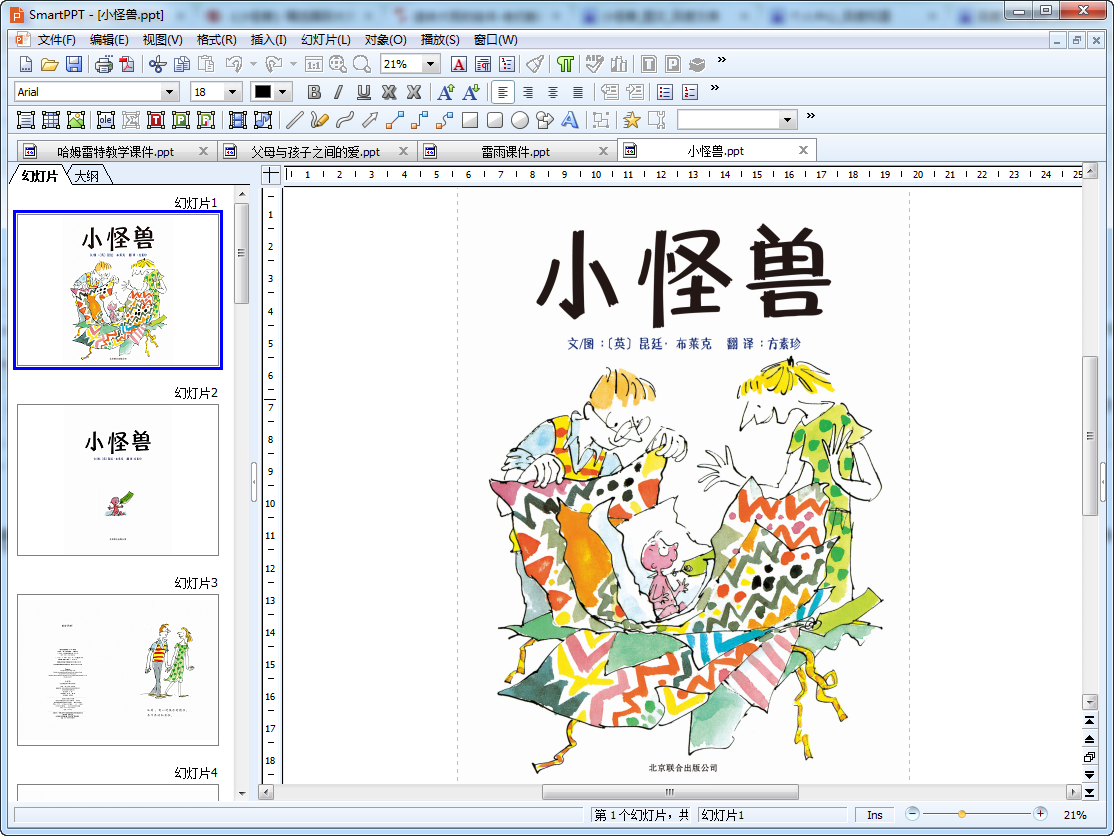
Task: Insert a text frame icon
Action: point(26,120)
